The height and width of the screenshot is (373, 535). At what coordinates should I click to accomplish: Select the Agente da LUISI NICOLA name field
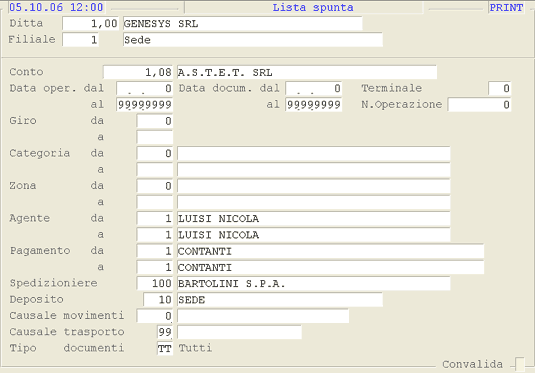pos(314,218)
